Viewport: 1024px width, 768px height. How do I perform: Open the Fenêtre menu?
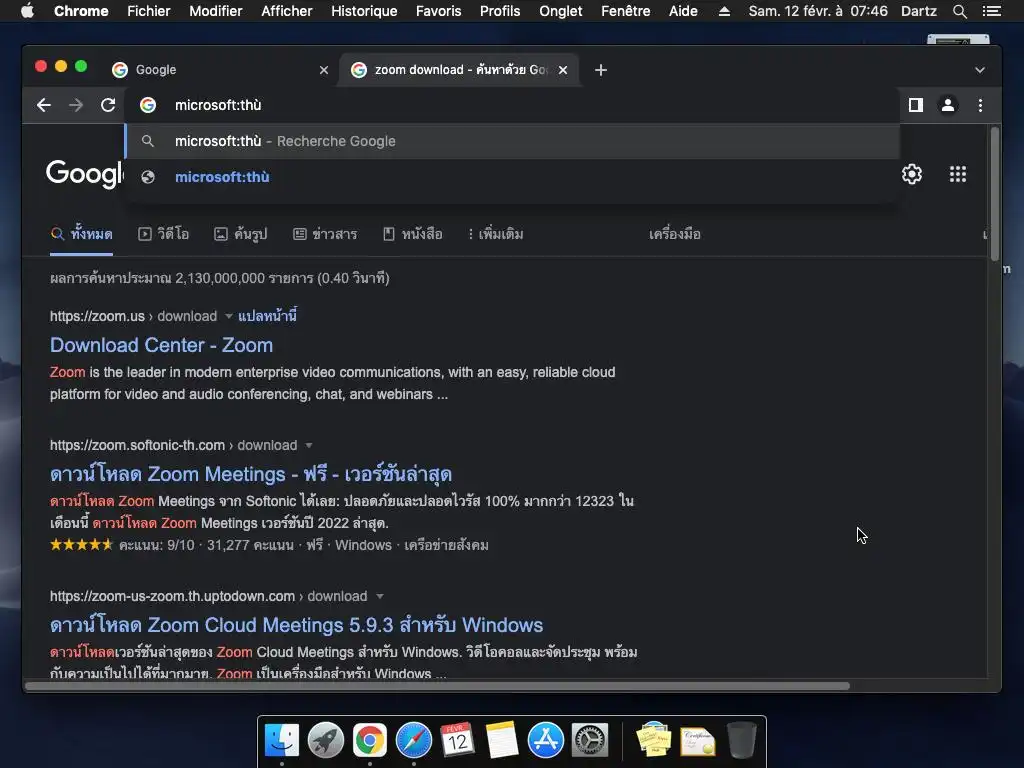click(x=626, y=11)
